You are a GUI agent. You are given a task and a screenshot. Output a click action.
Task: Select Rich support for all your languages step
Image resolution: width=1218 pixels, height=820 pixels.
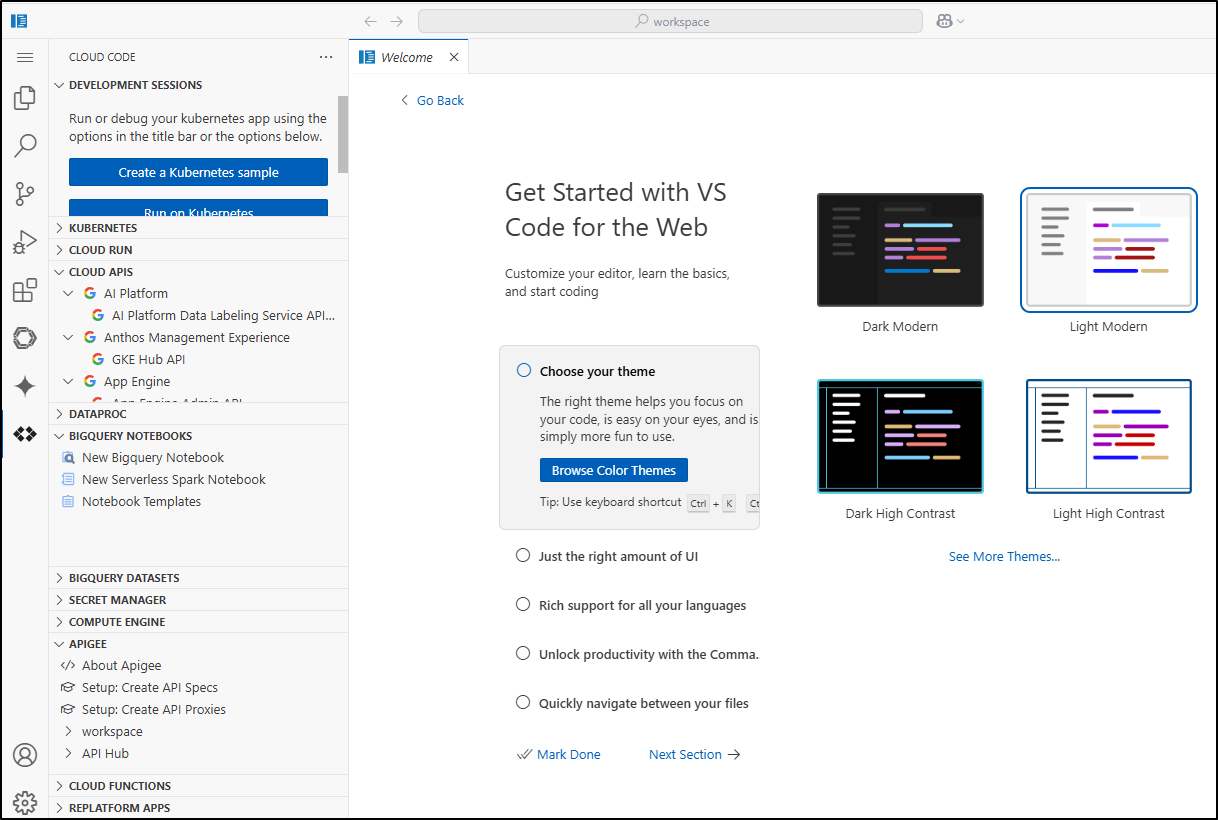point(523,604)
